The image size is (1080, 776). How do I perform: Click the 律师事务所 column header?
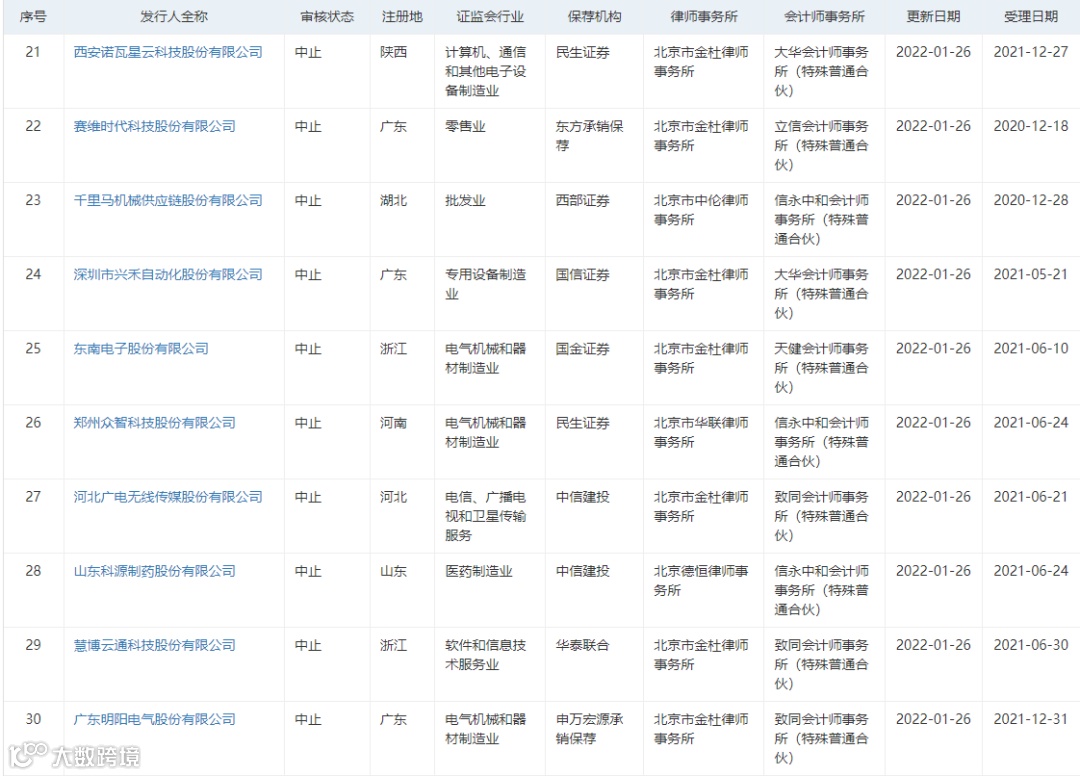703,17
